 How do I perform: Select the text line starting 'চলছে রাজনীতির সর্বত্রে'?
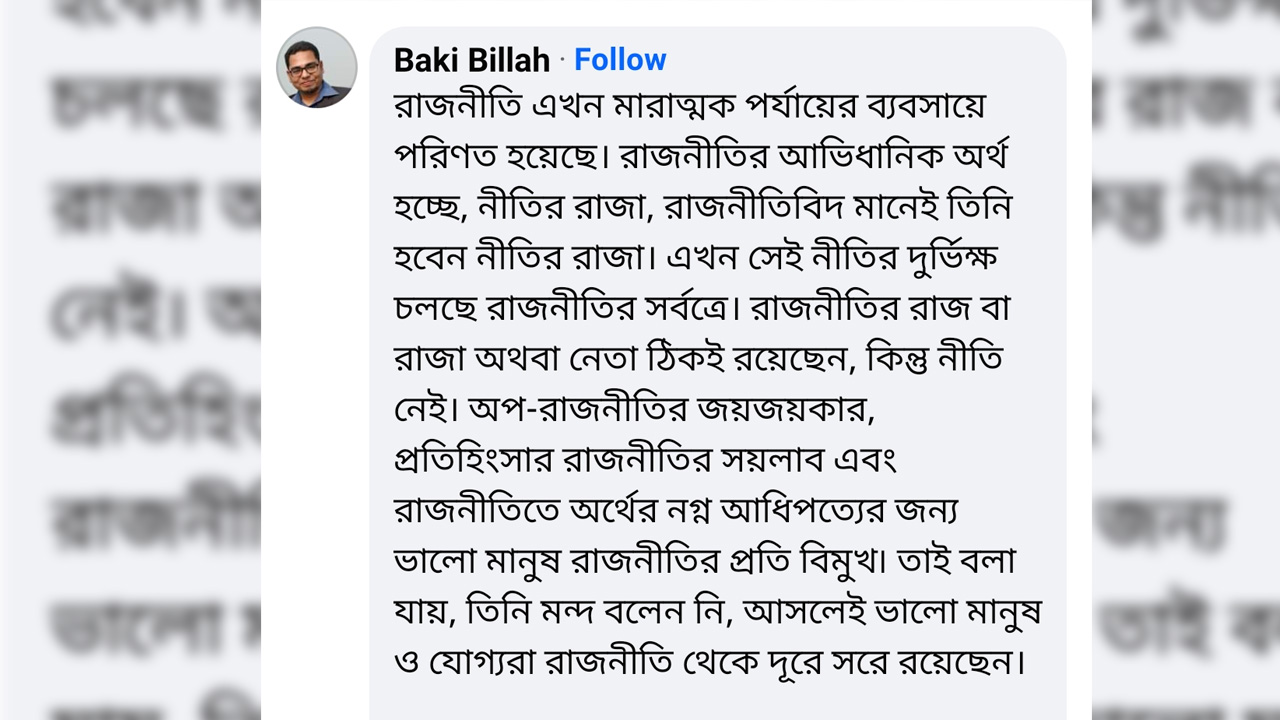703,309
